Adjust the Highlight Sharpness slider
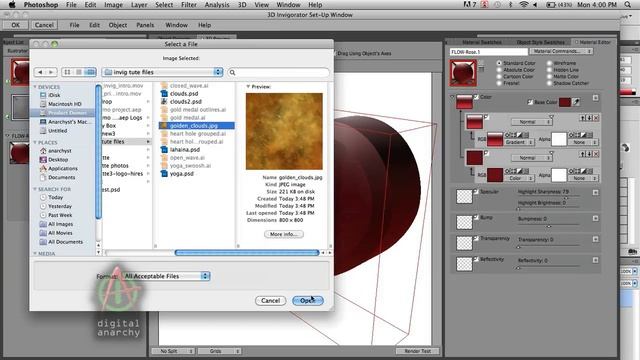The image size is (640, 360). [566, 197]
